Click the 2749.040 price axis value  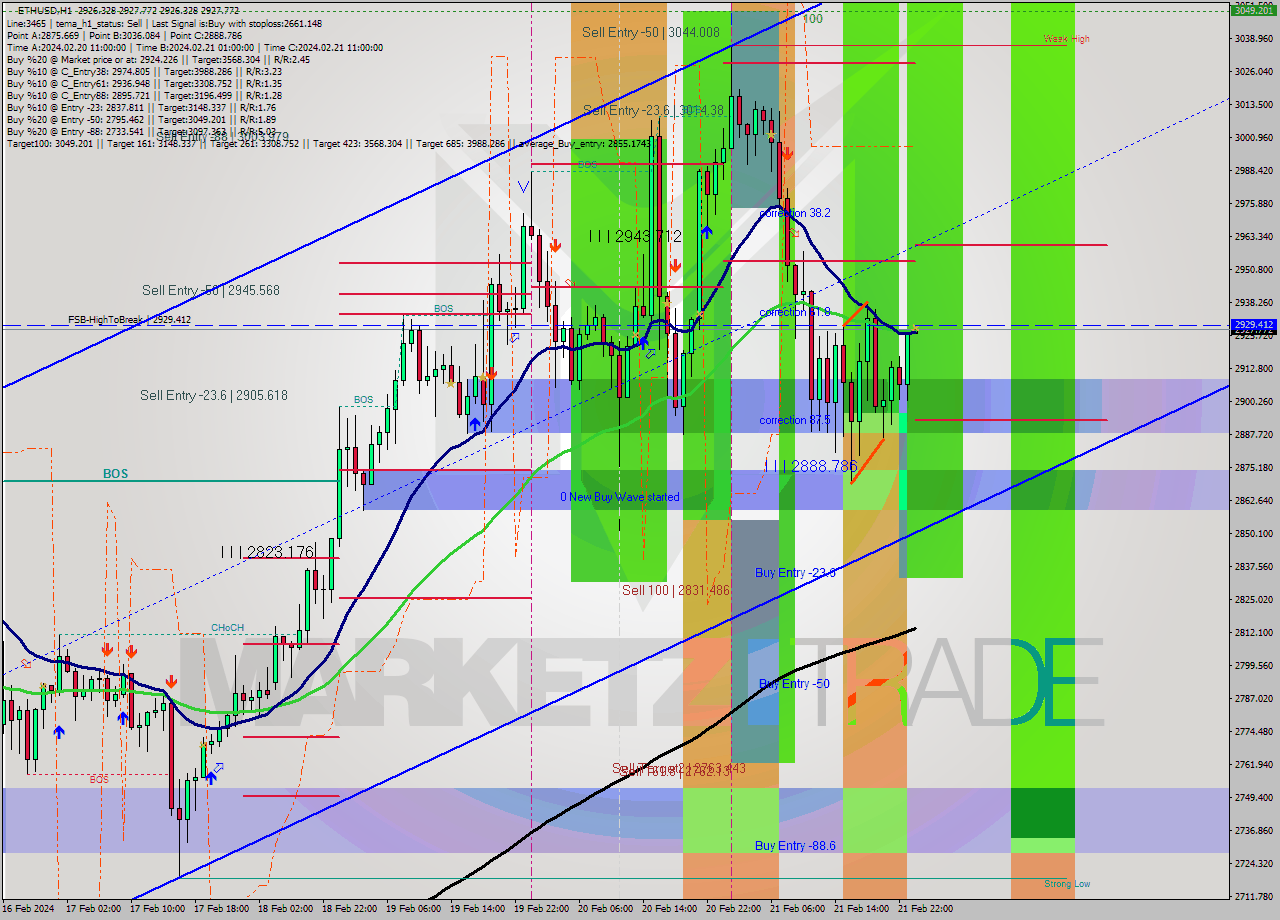(x=1253, y=797)
